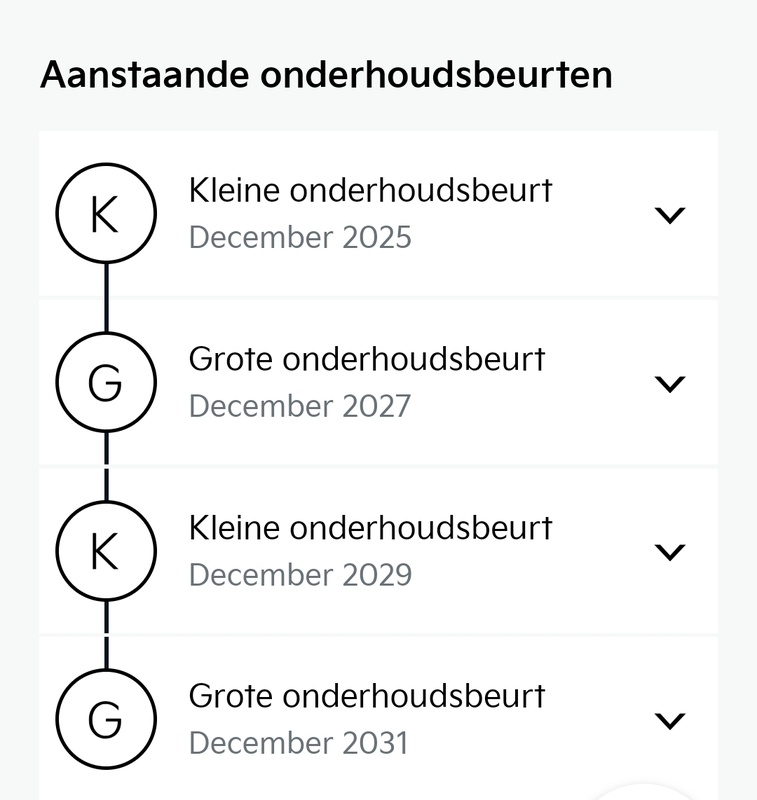Click the K circle icon for December 2025
Image resolution: width=757 pixels, height=800 pixels.
(105, 214)
